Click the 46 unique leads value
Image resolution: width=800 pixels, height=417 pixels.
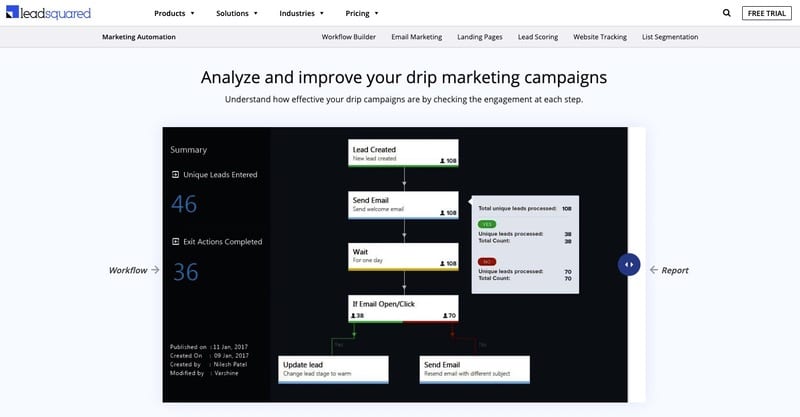(x=184, y=204)
